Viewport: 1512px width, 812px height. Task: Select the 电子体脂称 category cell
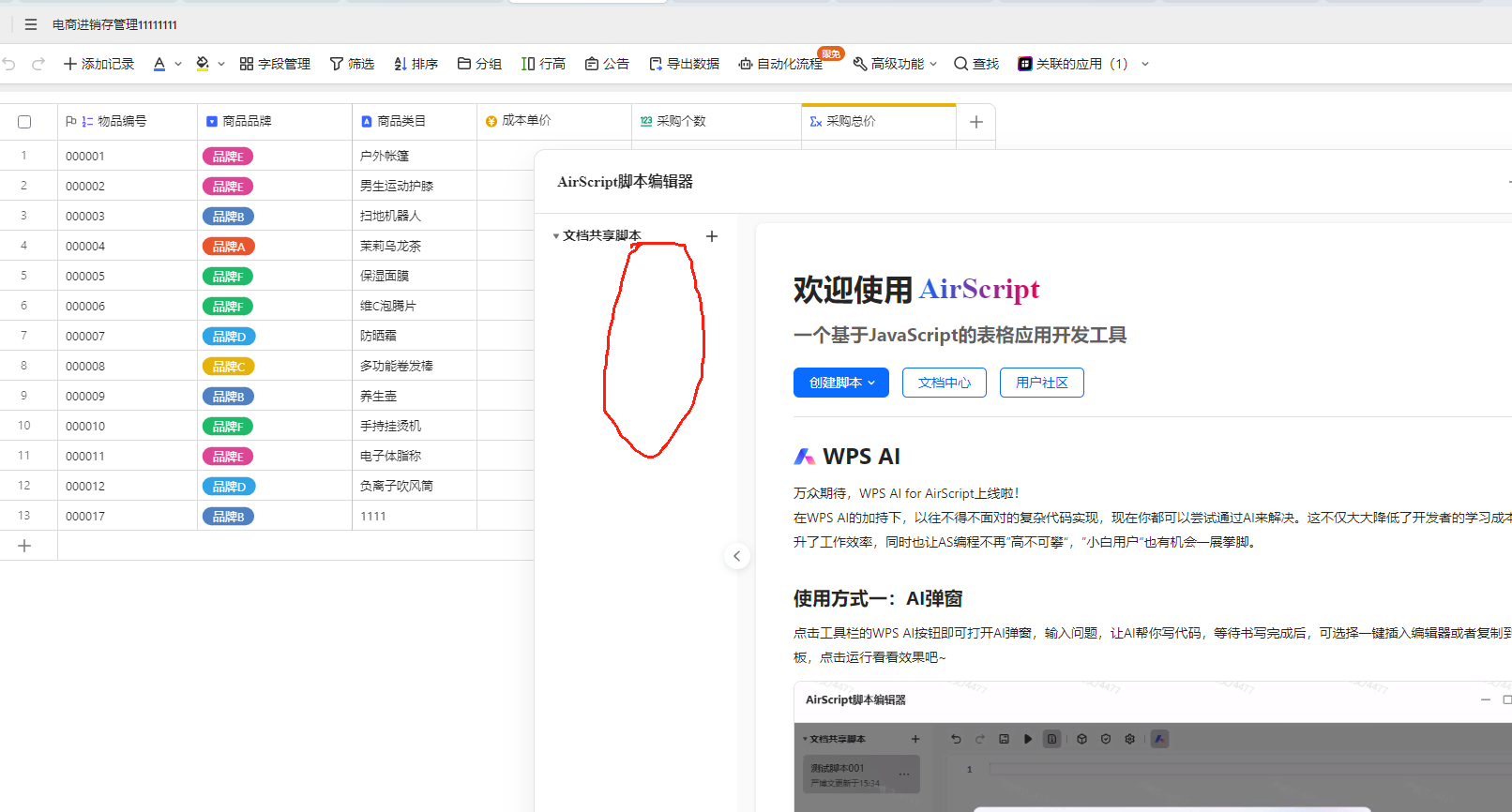pos(415,456)
